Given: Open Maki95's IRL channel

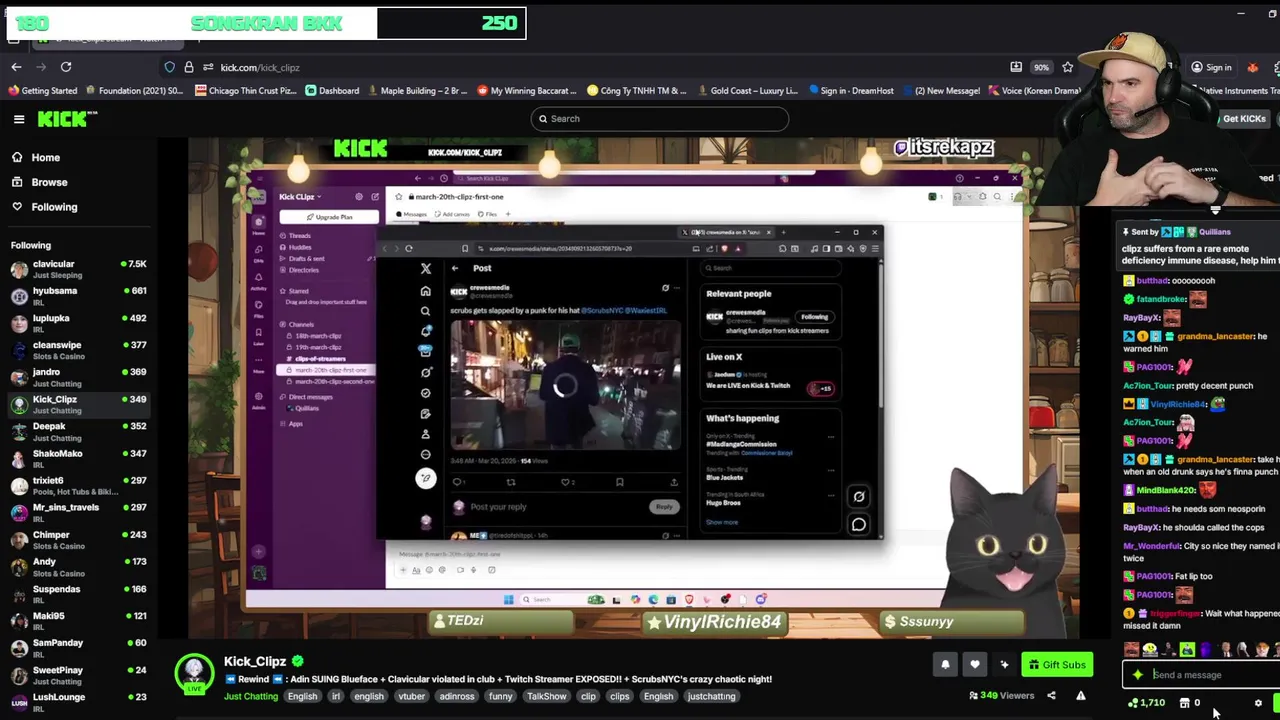Looking at the screenshot, I should click(78, 621).
